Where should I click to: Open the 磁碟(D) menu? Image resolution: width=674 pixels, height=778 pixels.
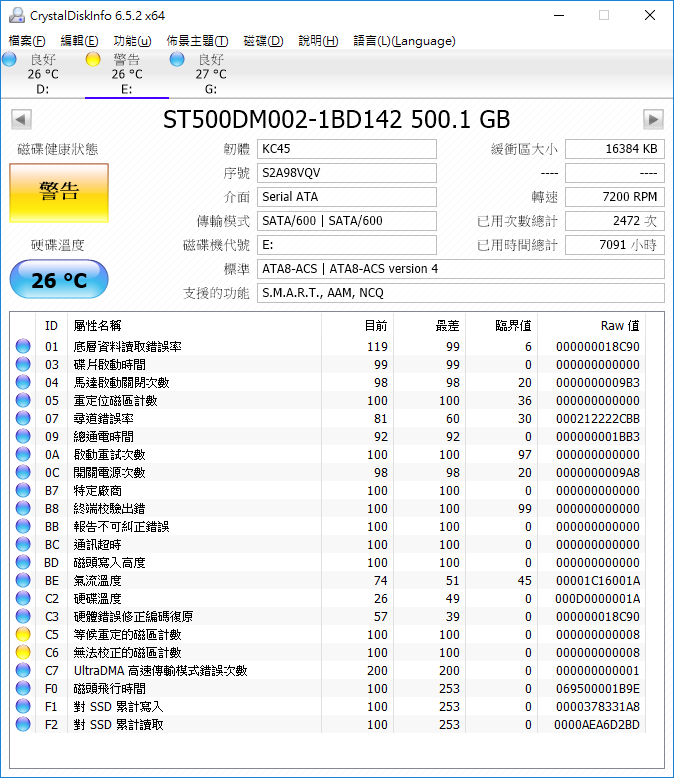[x=263, y=41]
